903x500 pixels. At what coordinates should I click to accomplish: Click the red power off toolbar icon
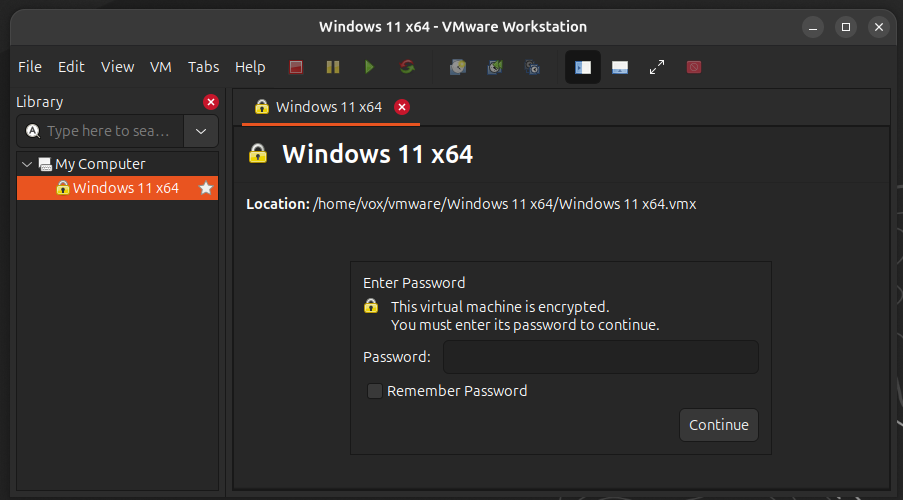[x=296, y=67]
